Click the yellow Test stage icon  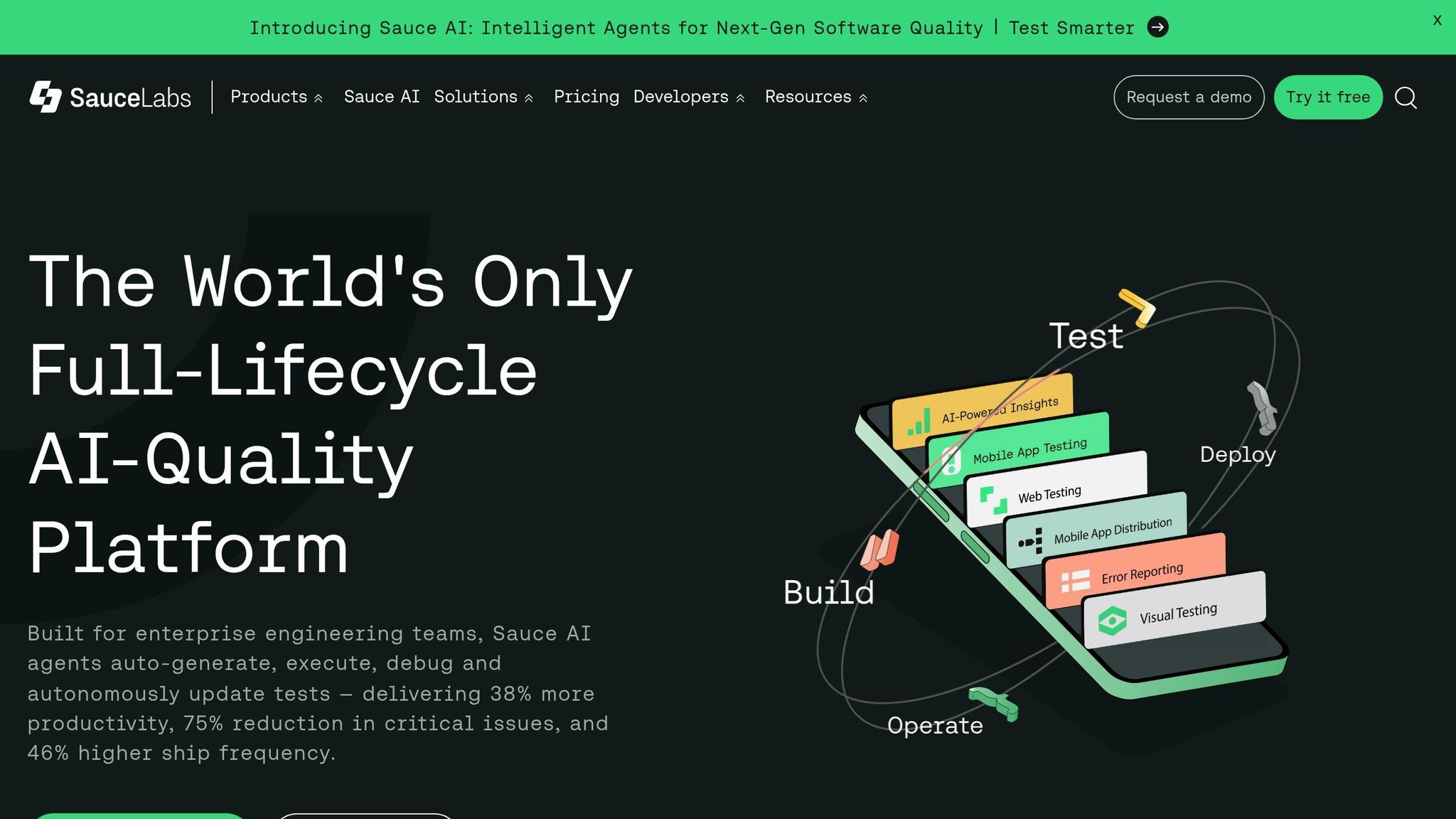click(1137, 308)
